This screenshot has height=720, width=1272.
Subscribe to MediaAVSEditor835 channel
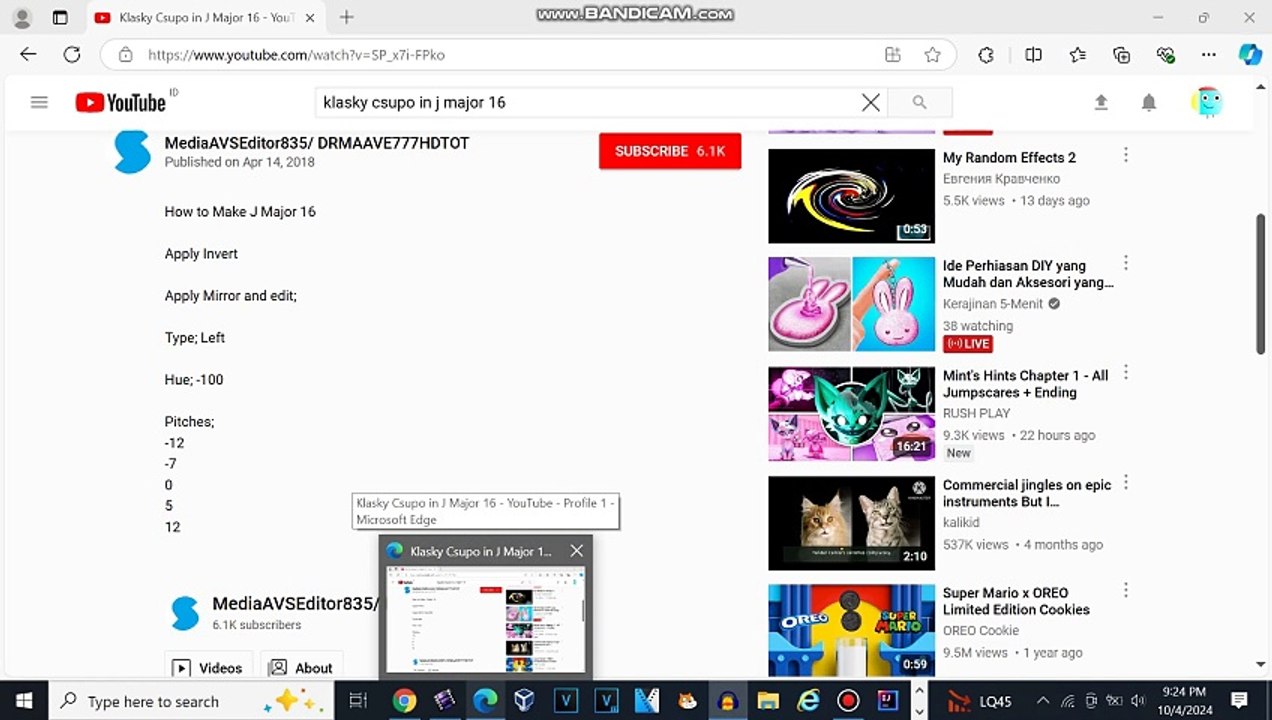click(x=670, y=151)
